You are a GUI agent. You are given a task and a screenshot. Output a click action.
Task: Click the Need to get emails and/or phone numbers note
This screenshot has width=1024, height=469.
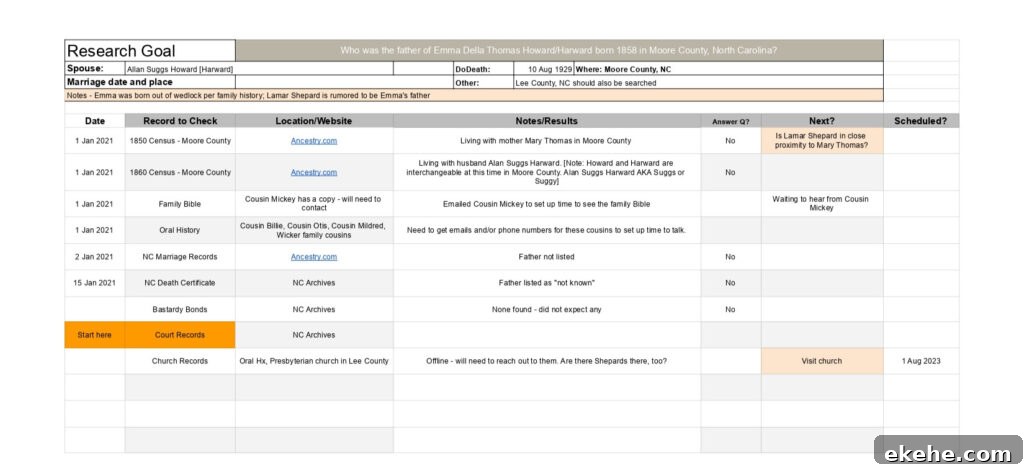pos(547,230)
